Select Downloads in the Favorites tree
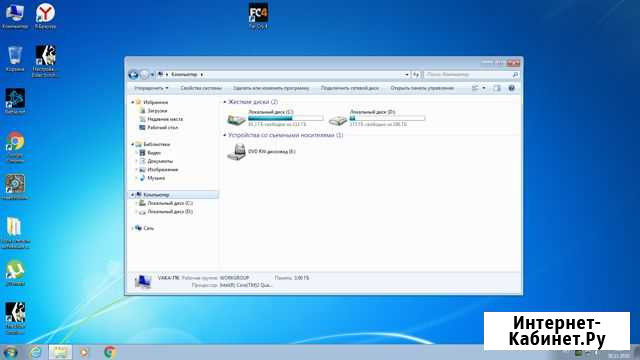Image resolution: width=640 pixels, height=360 pixels. tap(157, 111)
